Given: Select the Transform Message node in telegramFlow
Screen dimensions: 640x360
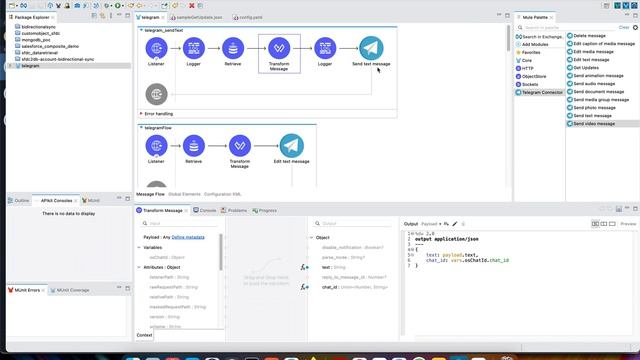Looking at the screenshot, I should pos(240,146).
